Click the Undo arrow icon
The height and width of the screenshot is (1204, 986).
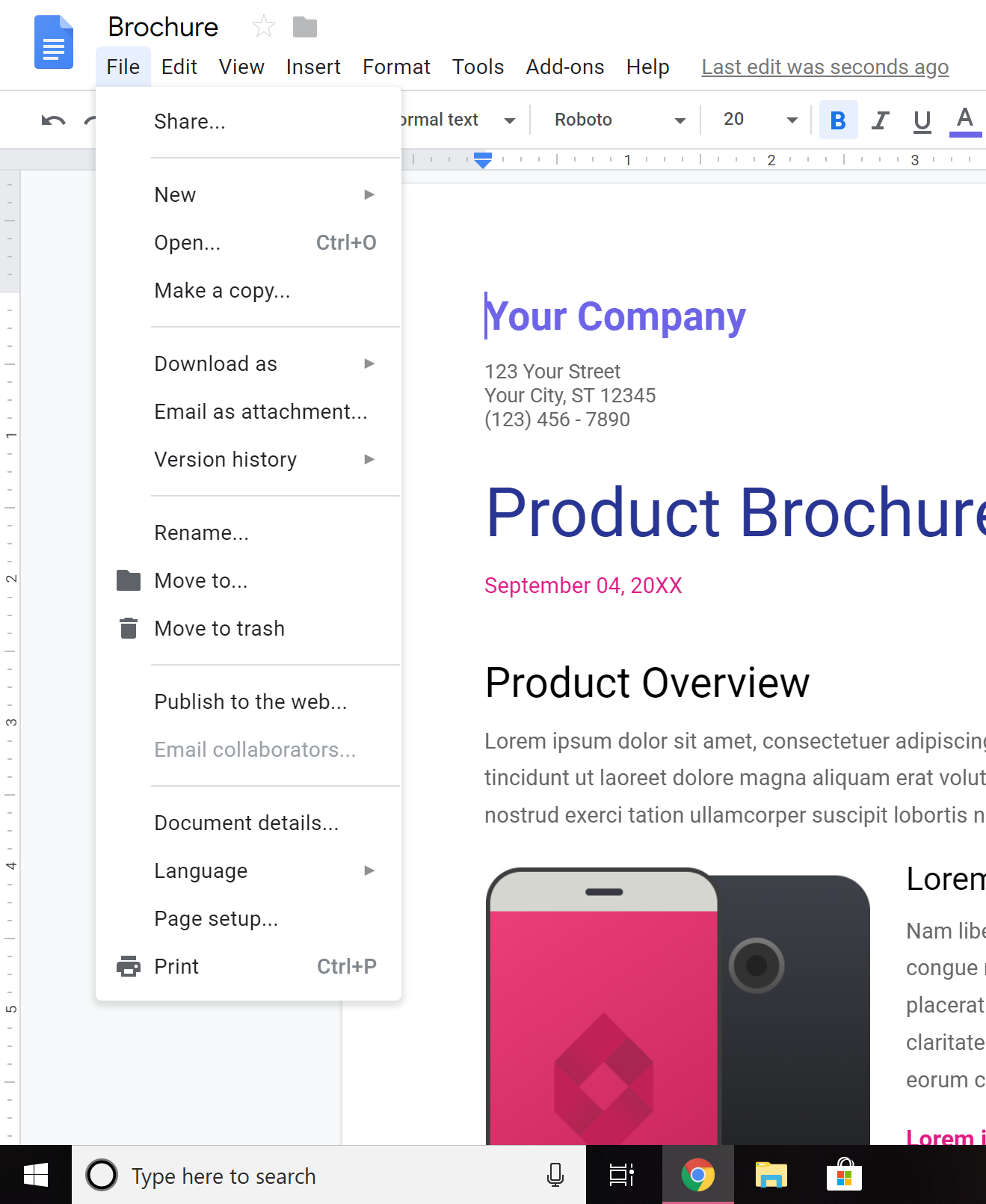53,120
